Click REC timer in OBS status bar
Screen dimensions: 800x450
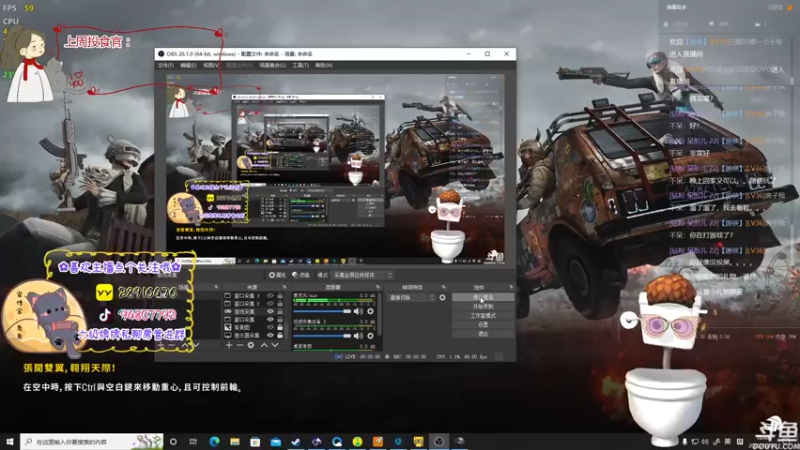pos(410,357)
